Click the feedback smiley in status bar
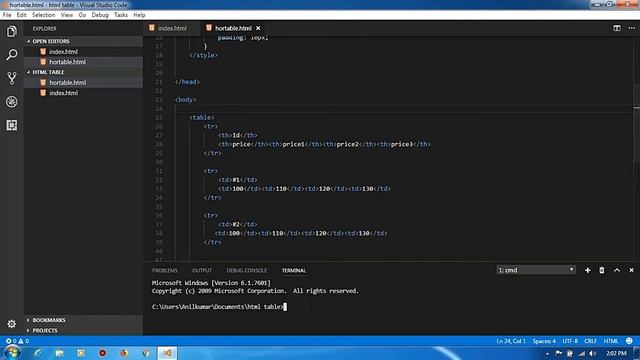This screenshot has width=640, height=360. pyautogui.click(x=629, y=341)
